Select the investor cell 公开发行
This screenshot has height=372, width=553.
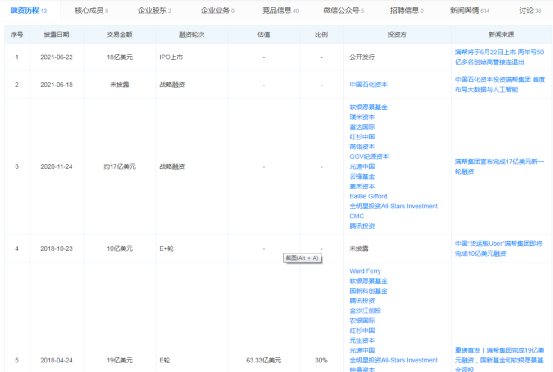pyautogui.click(x=362, y=57)
